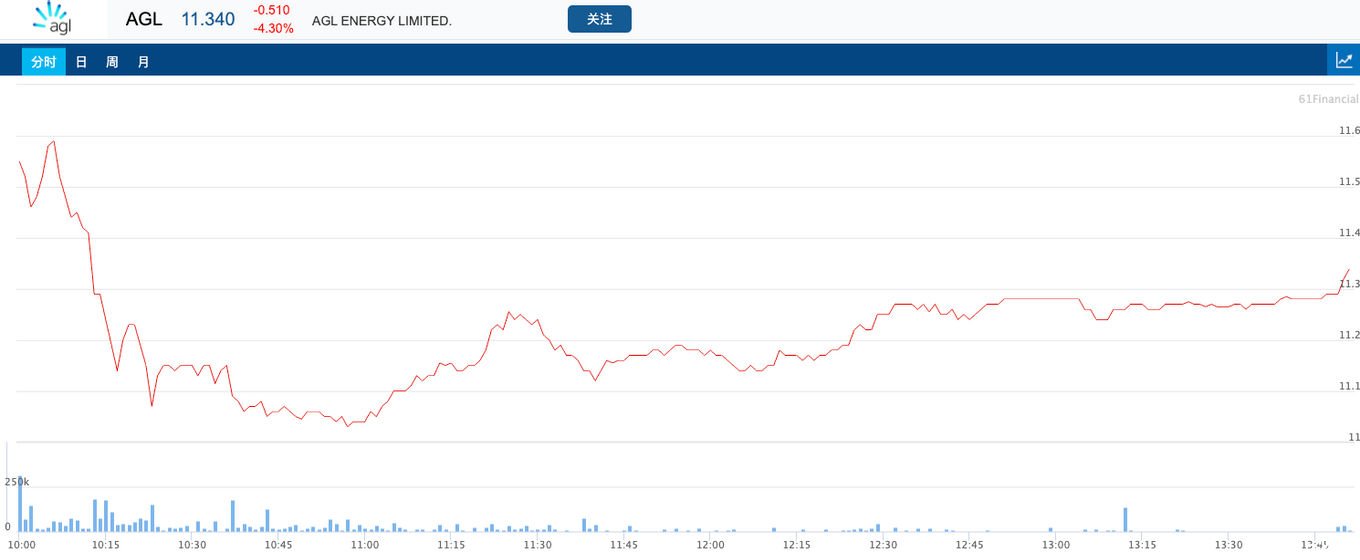The width and height of the screenshot is (1360, 560).
Task: Click the 12:00 time axis label
Action: (x=711, y=545)
